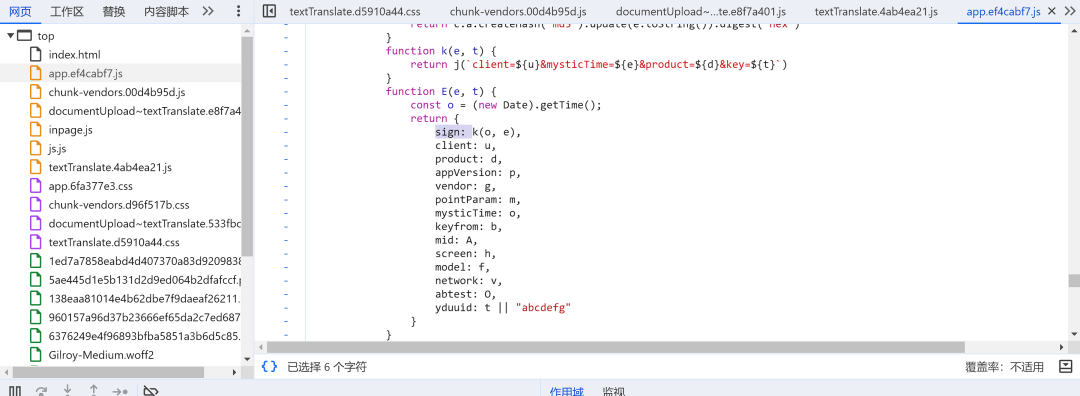Open the documentUpload~...te.e8f7a401.js editor tab
The image size is (1080, 396).
tap(700, 11)
